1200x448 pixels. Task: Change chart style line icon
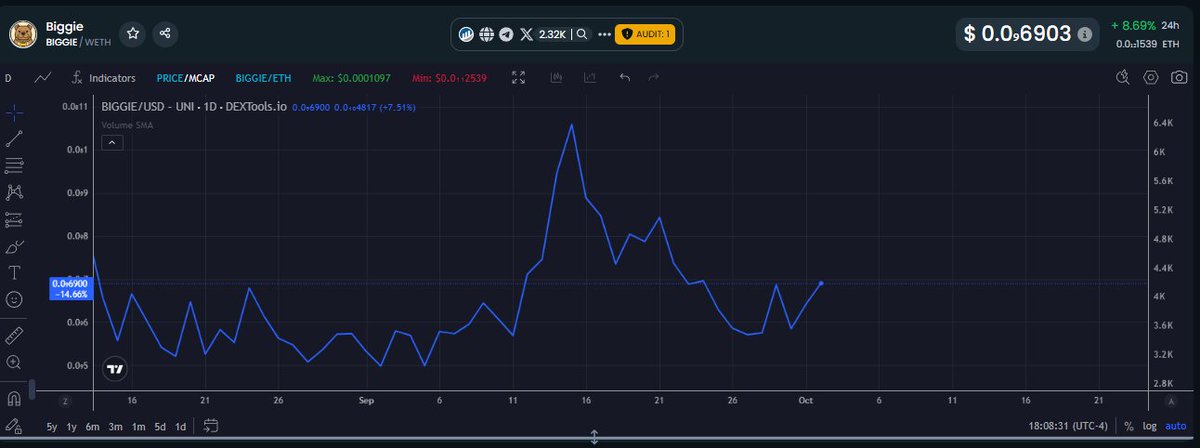click(43, 77)
